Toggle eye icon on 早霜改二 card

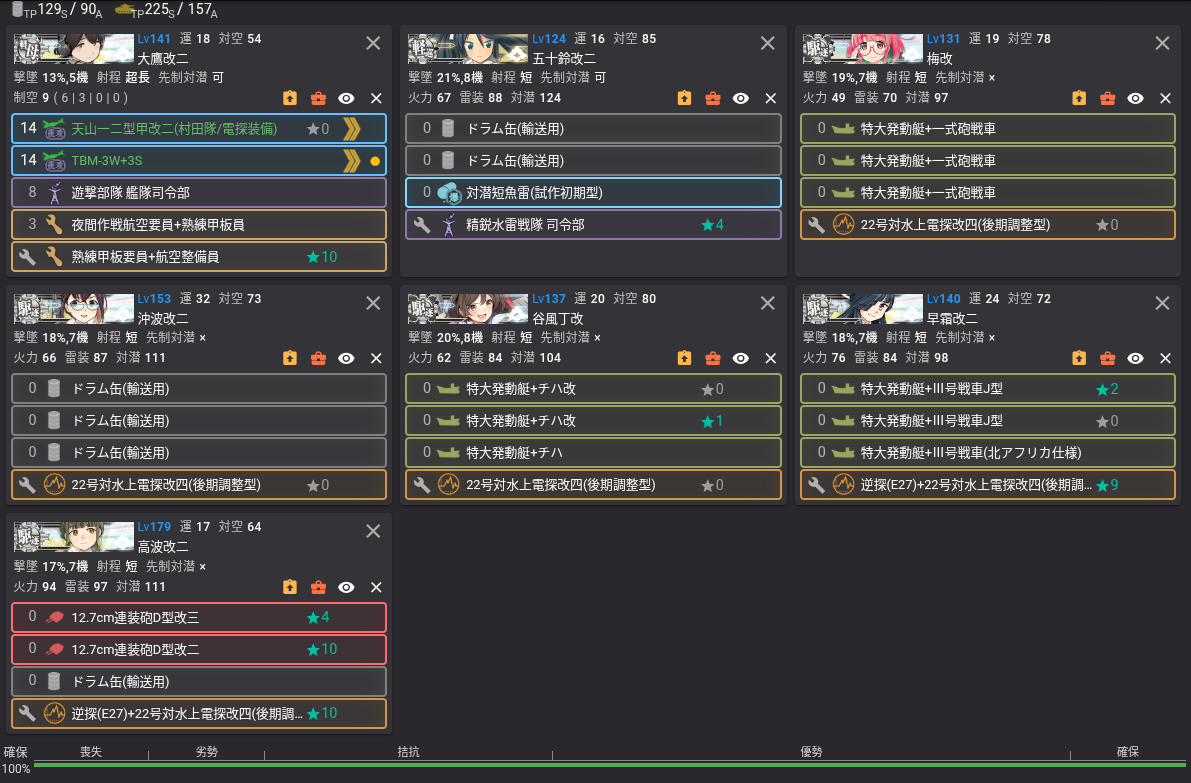pyautogui.click(x=1135, y=358)
